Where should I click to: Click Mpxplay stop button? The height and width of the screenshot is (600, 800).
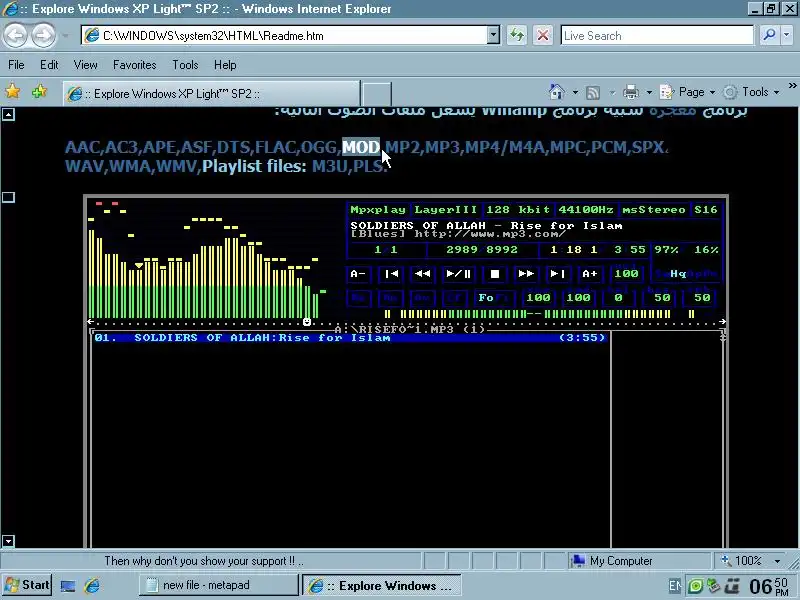[494, 274]
